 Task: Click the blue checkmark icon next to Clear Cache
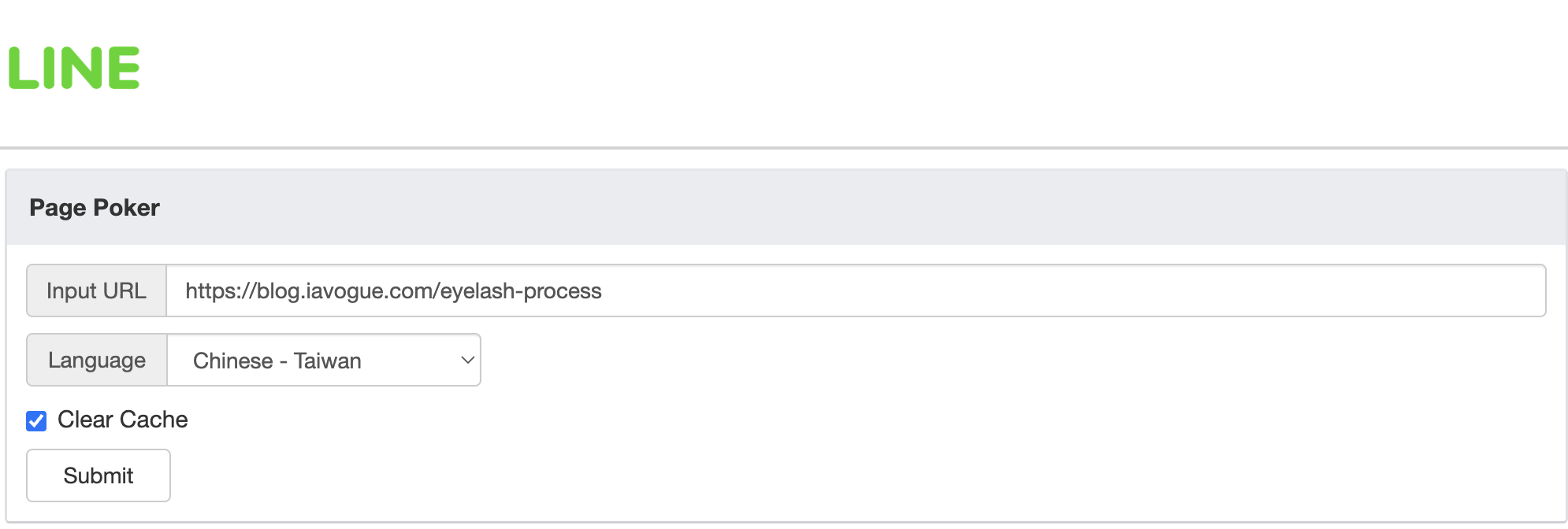(36, 421)
